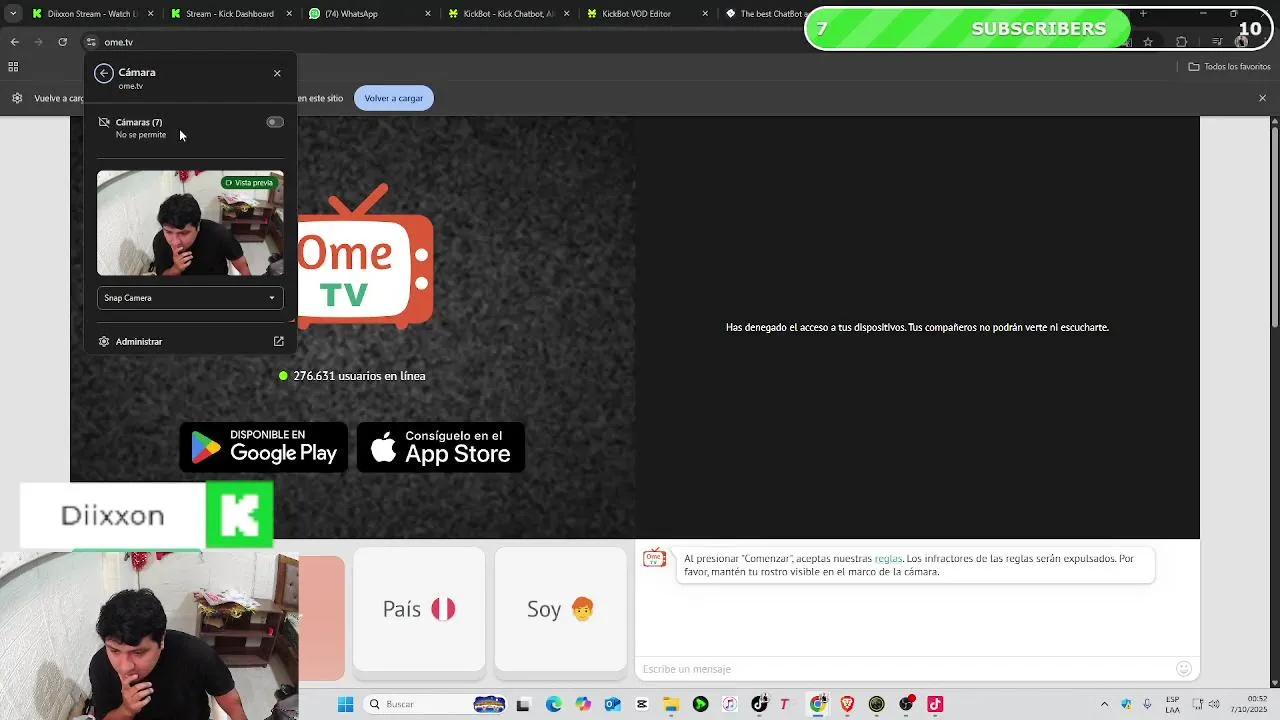
Task: Open the reglas link in chat
Action: coord(888,559)
